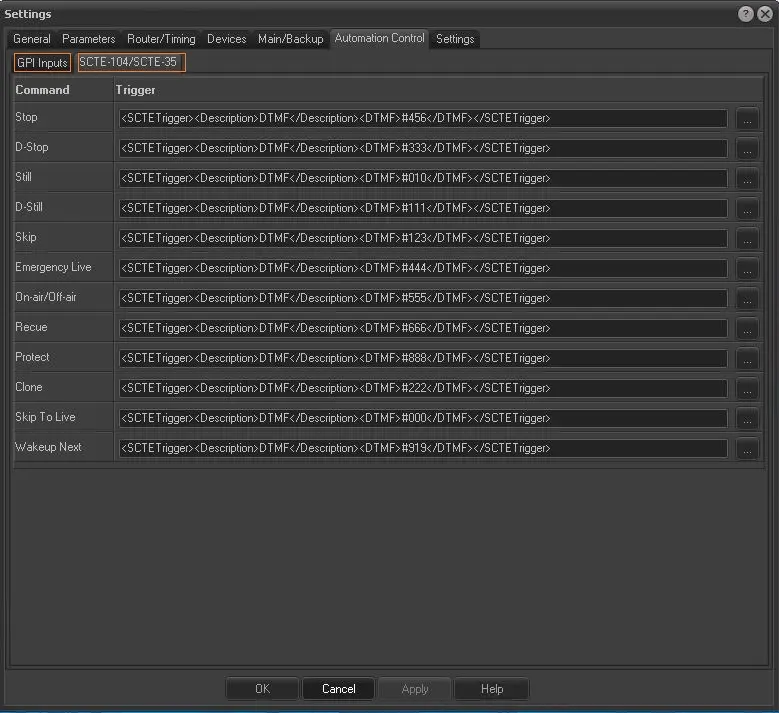The image size is (779, 713).
Task: Open Help from the bottom button row
Action: coord(491,689)
